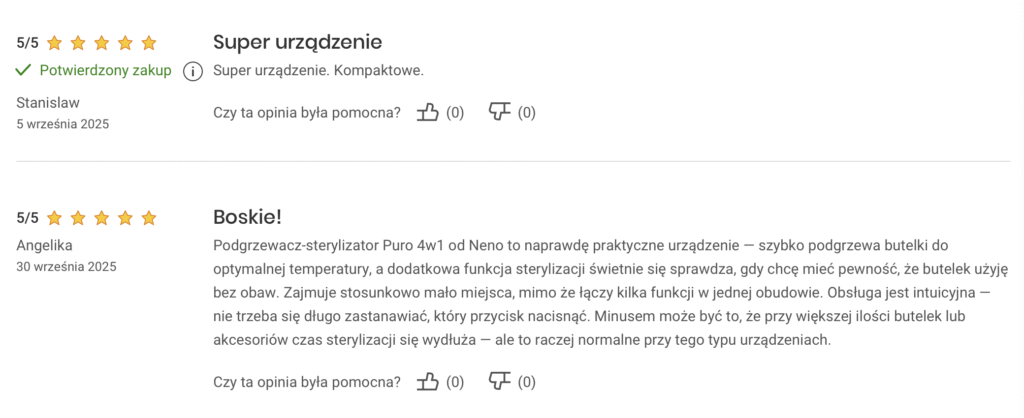This screenshot has height=418, width=1024.
Task: Click thumbs-up count on Stanislaw's review
Action: pos(455,112)
